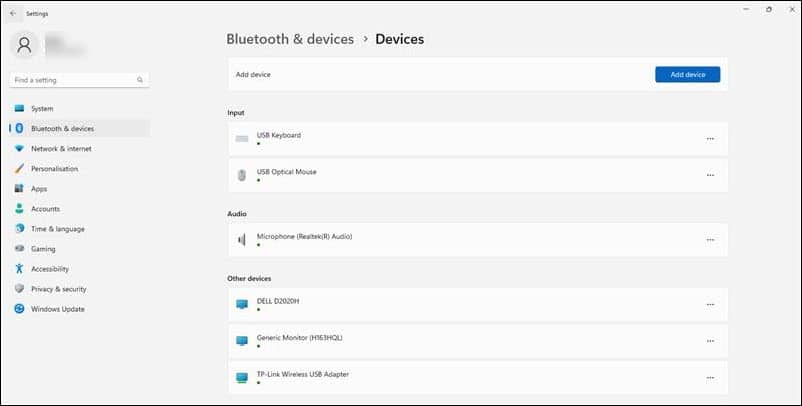The image size is (802, 406).
Task: Click the Network & internet wifi icon
Action: 19,149
